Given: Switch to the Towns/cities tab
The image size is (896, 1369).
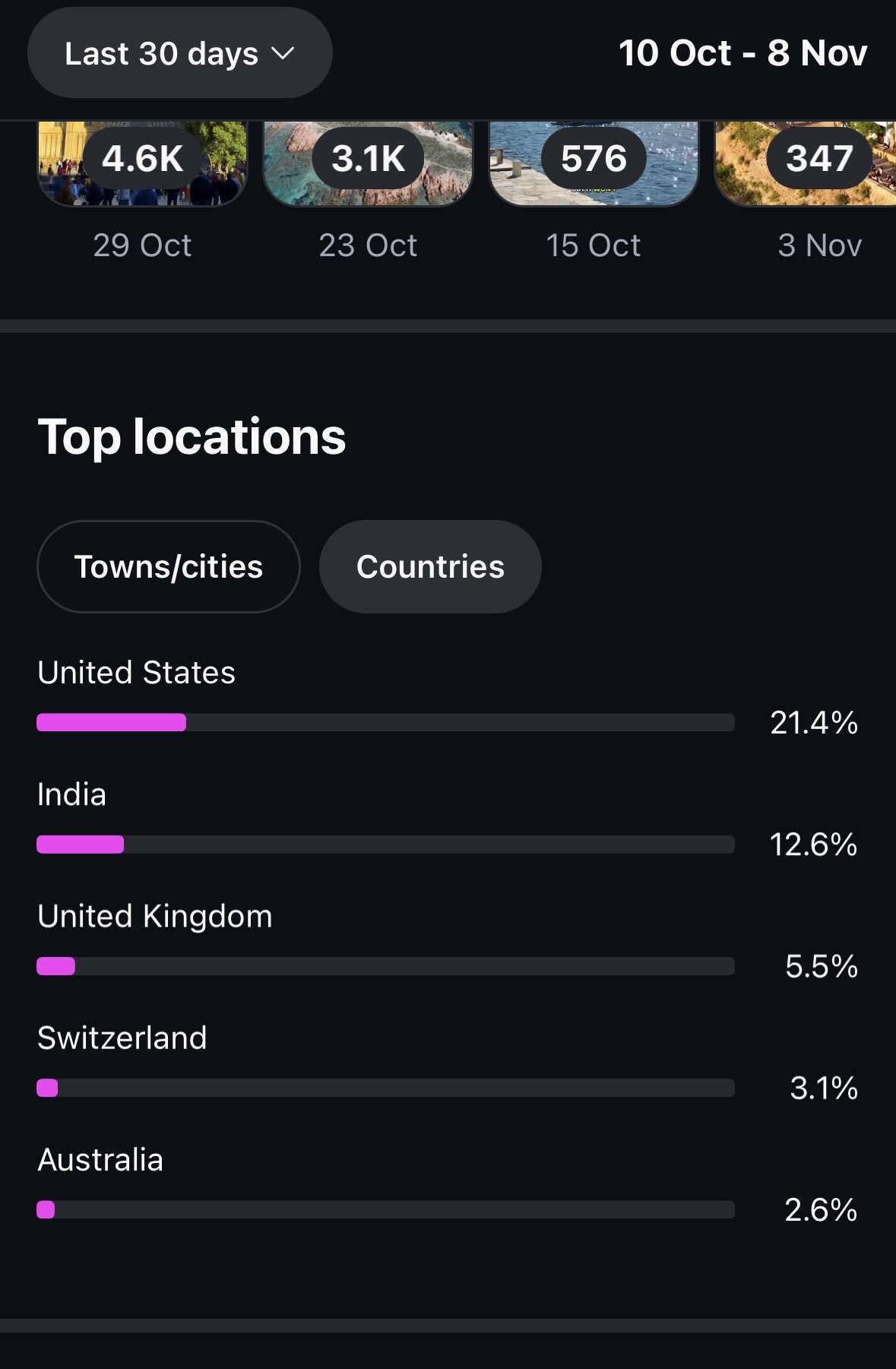Looking at the screenshot, I should click(168, 567).
